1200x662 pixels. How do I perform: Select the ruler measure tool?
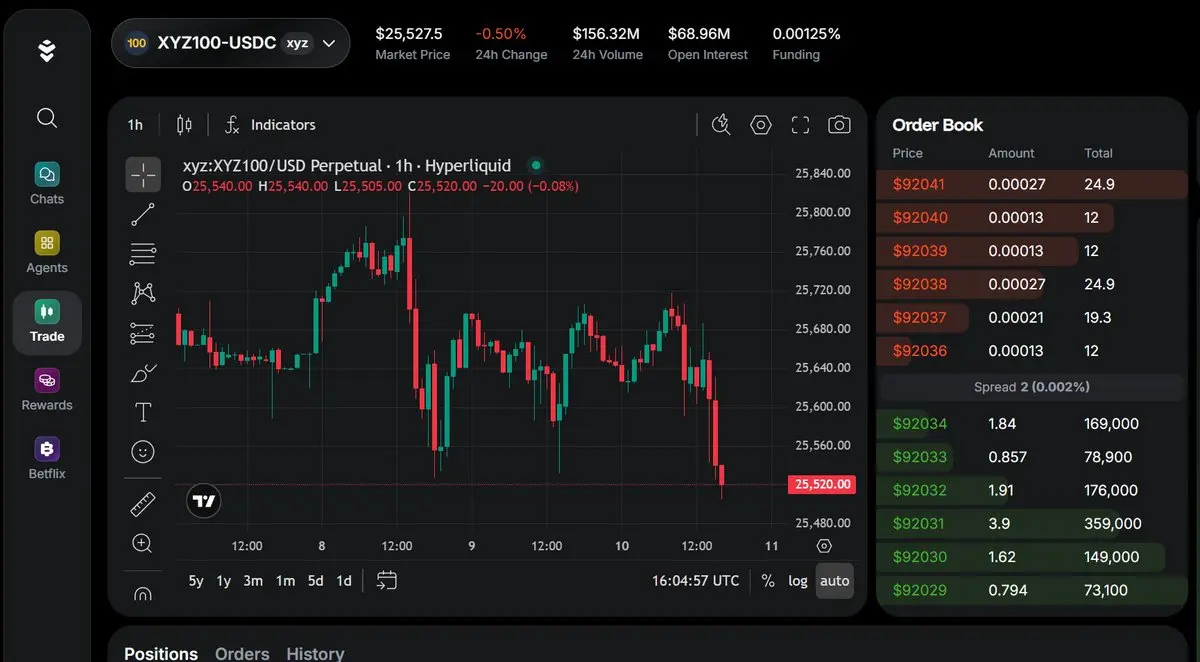[143, 504]
